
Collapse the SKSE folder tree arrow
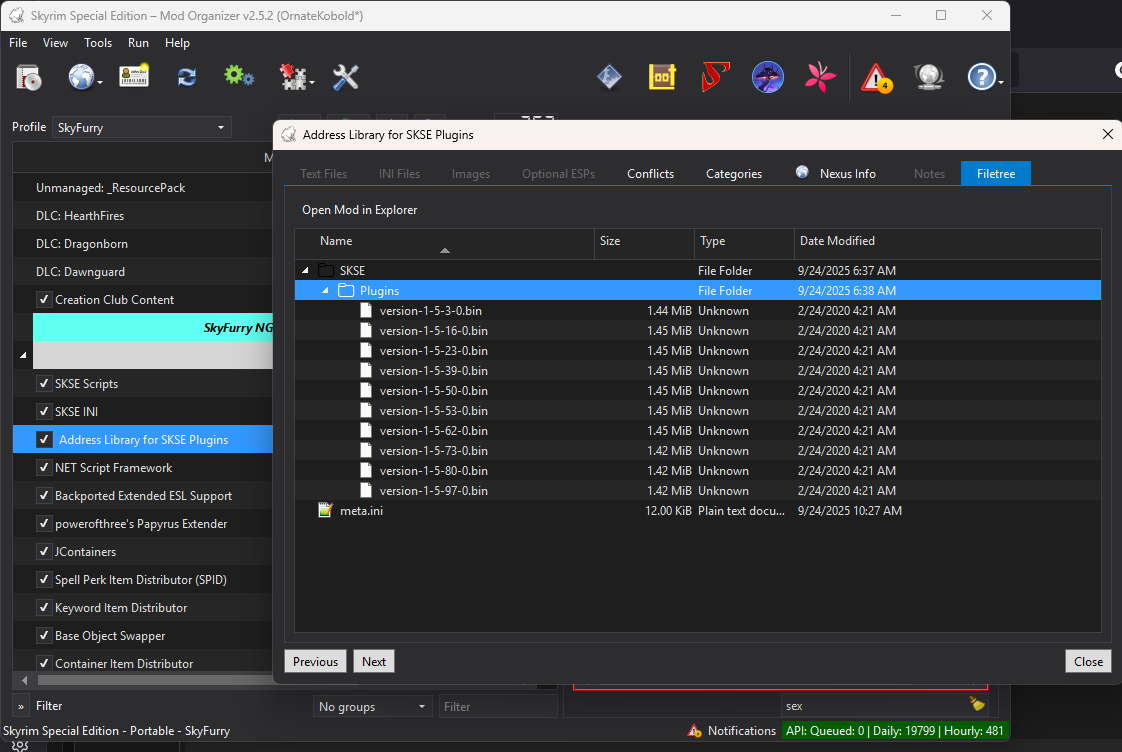point(306,270)
